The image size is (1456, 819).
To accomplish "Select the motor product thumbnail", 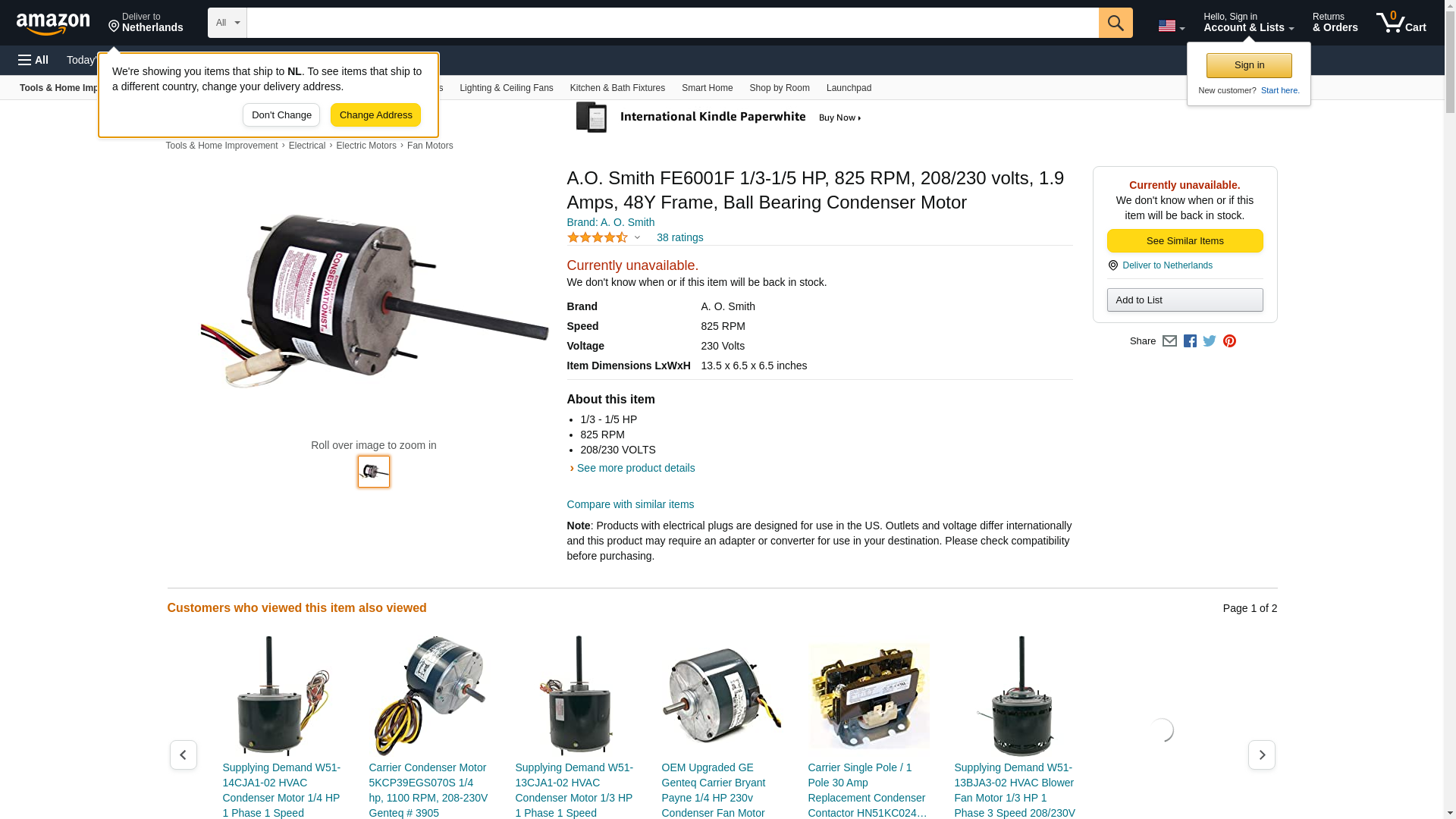I will [x=374, y=472].
